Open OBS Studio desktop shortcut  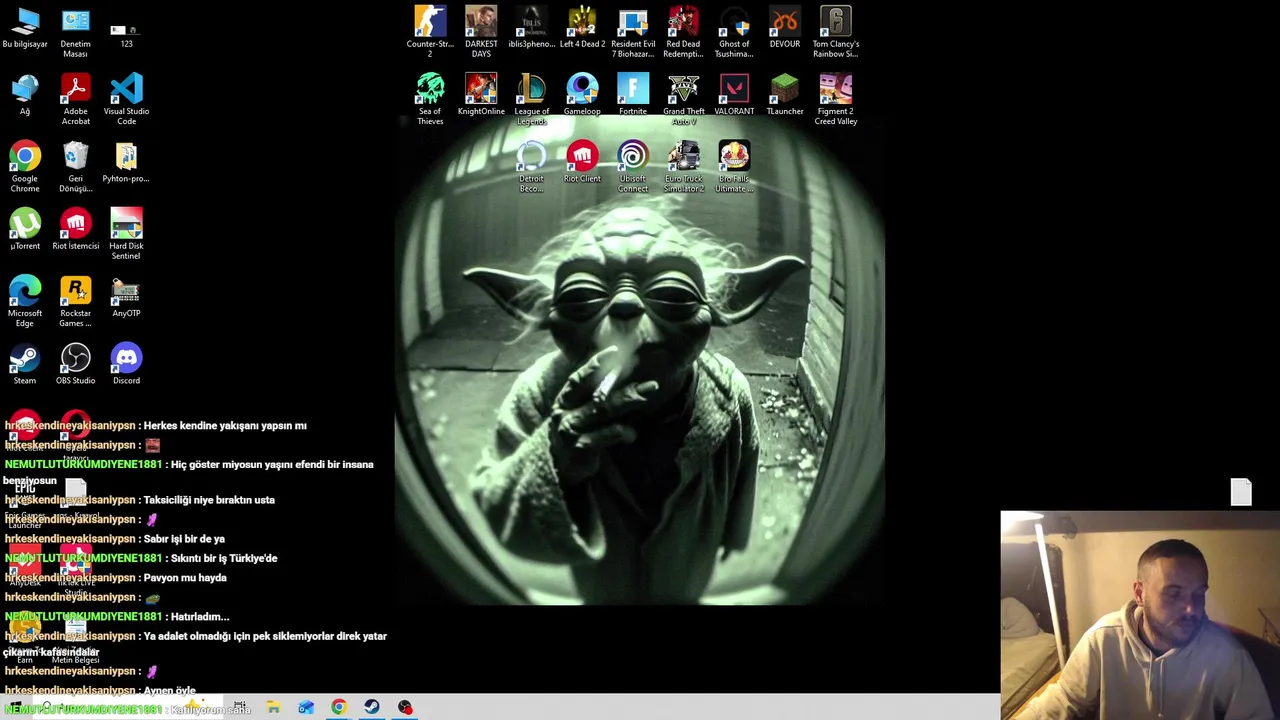(x=75, y=365)
